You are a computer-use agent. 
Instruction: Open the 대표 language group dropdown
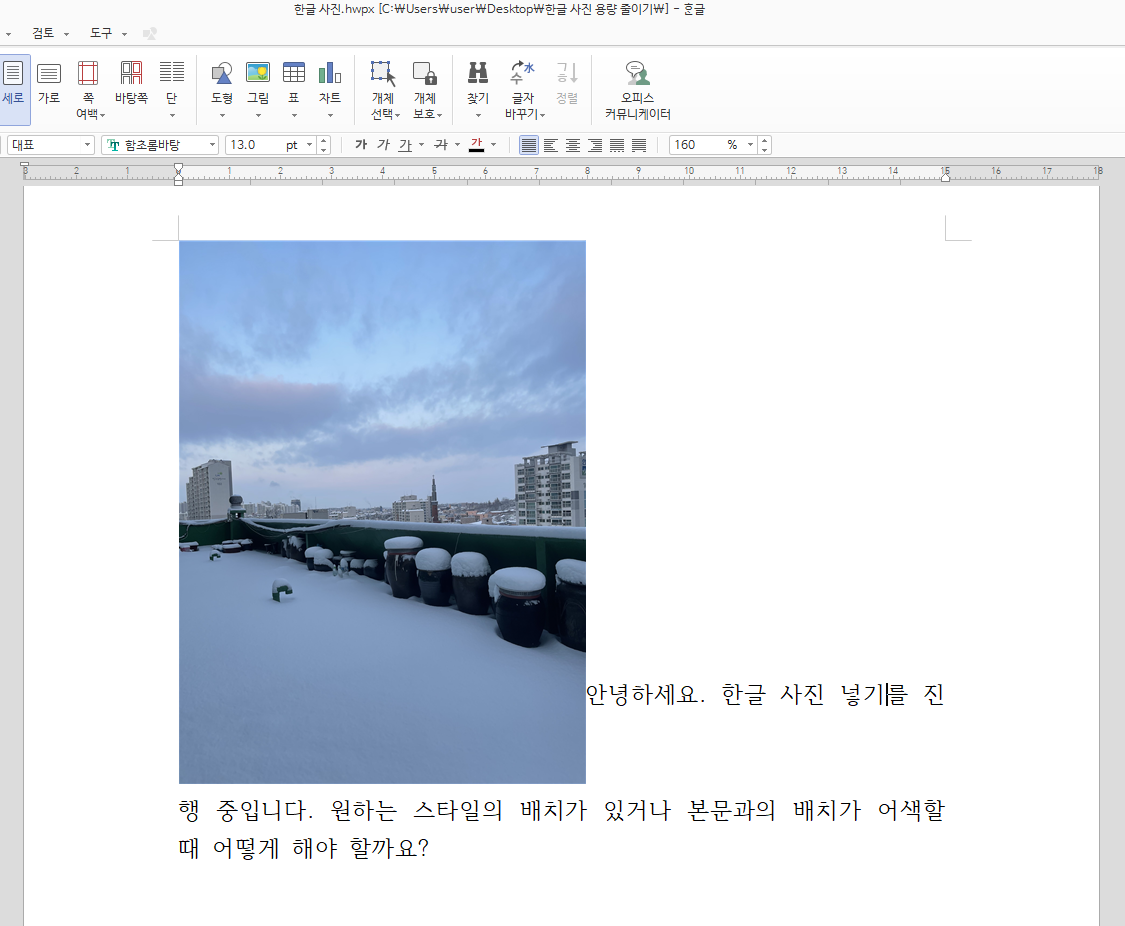point(51,145)
